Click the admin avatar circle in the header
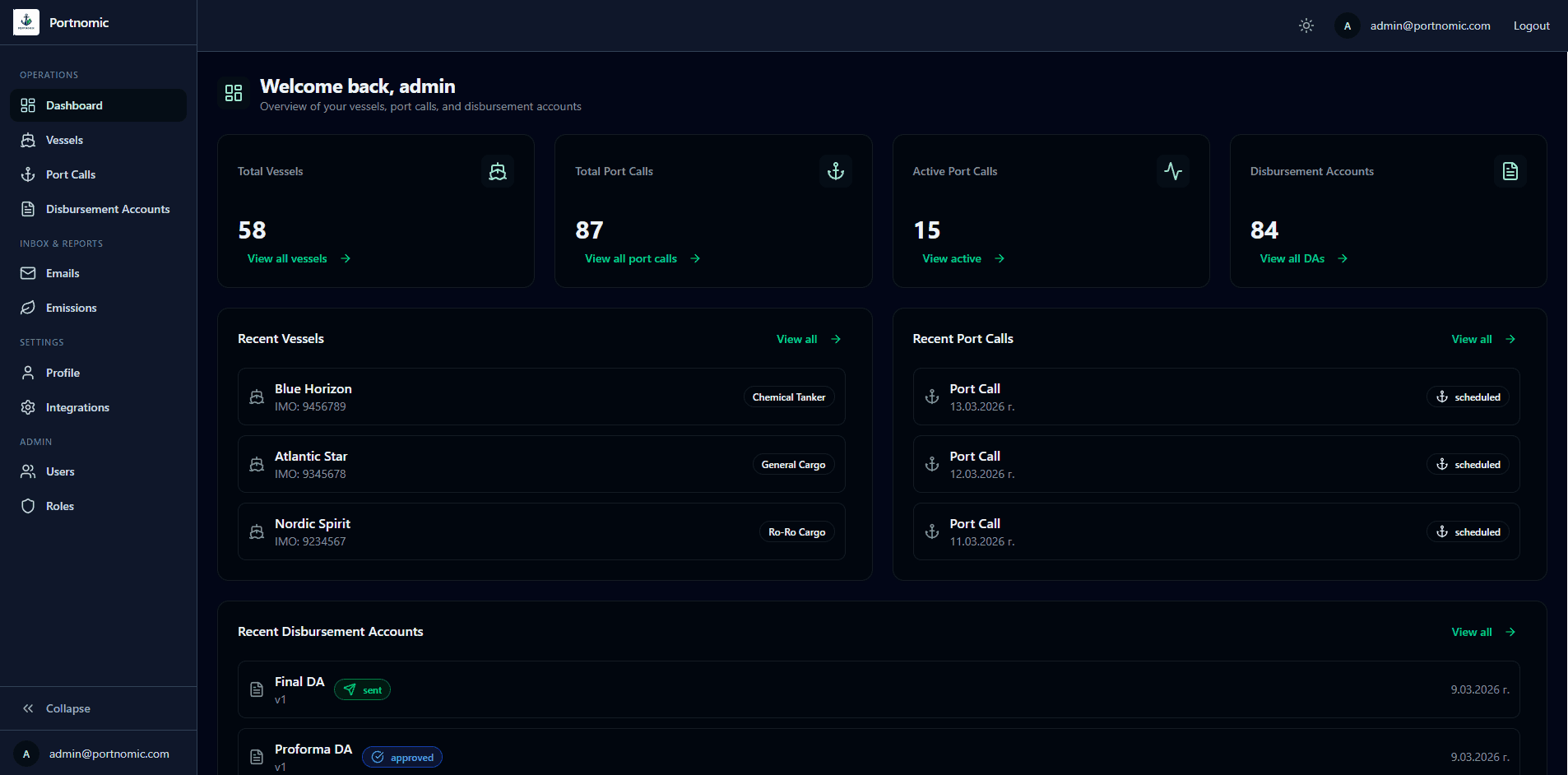This screenshot has width=1568, height=775. tap(1347, 26)
